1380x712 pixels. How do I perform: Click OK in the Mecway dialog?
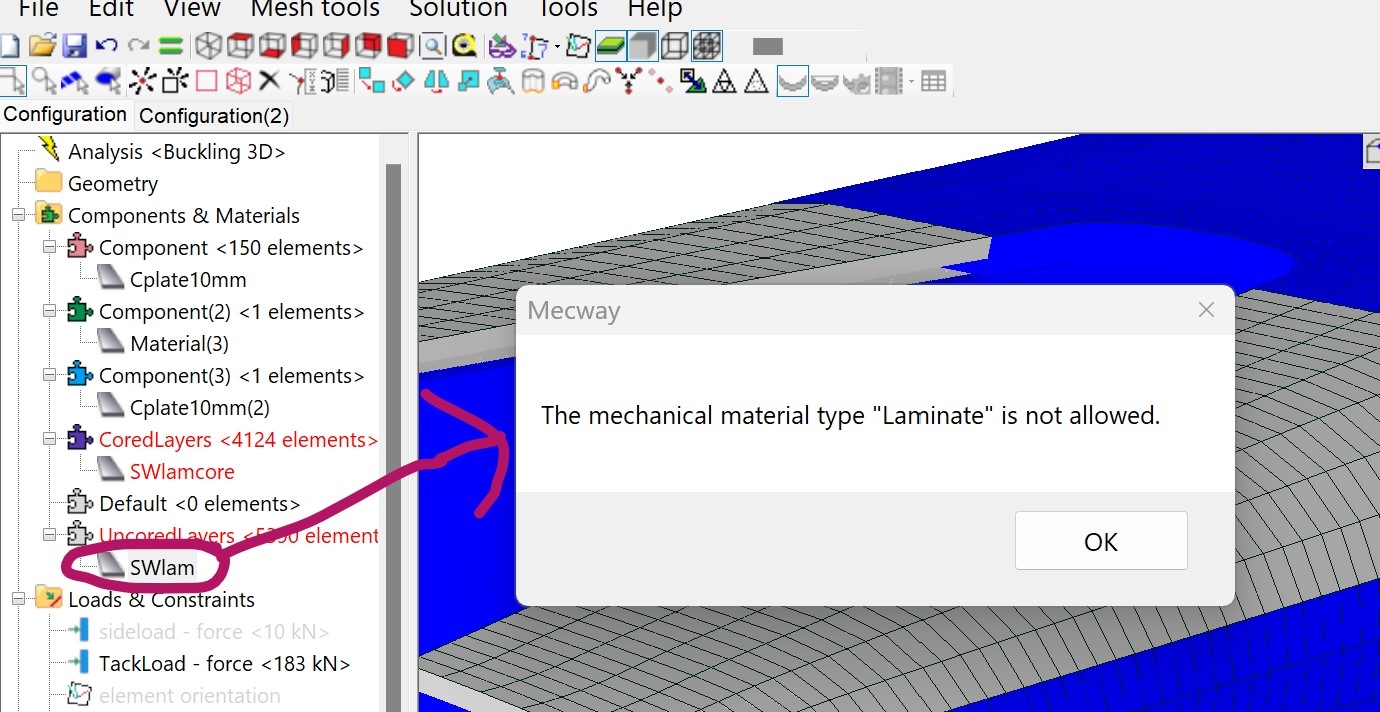[x=1101, y=541]
